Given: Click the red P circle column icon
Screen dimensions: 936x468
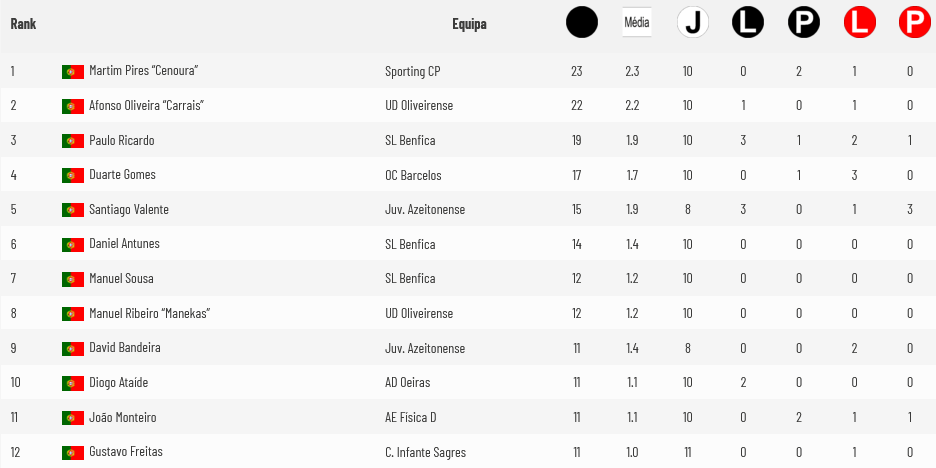Looking at the screenshot, I should (915, 23).
